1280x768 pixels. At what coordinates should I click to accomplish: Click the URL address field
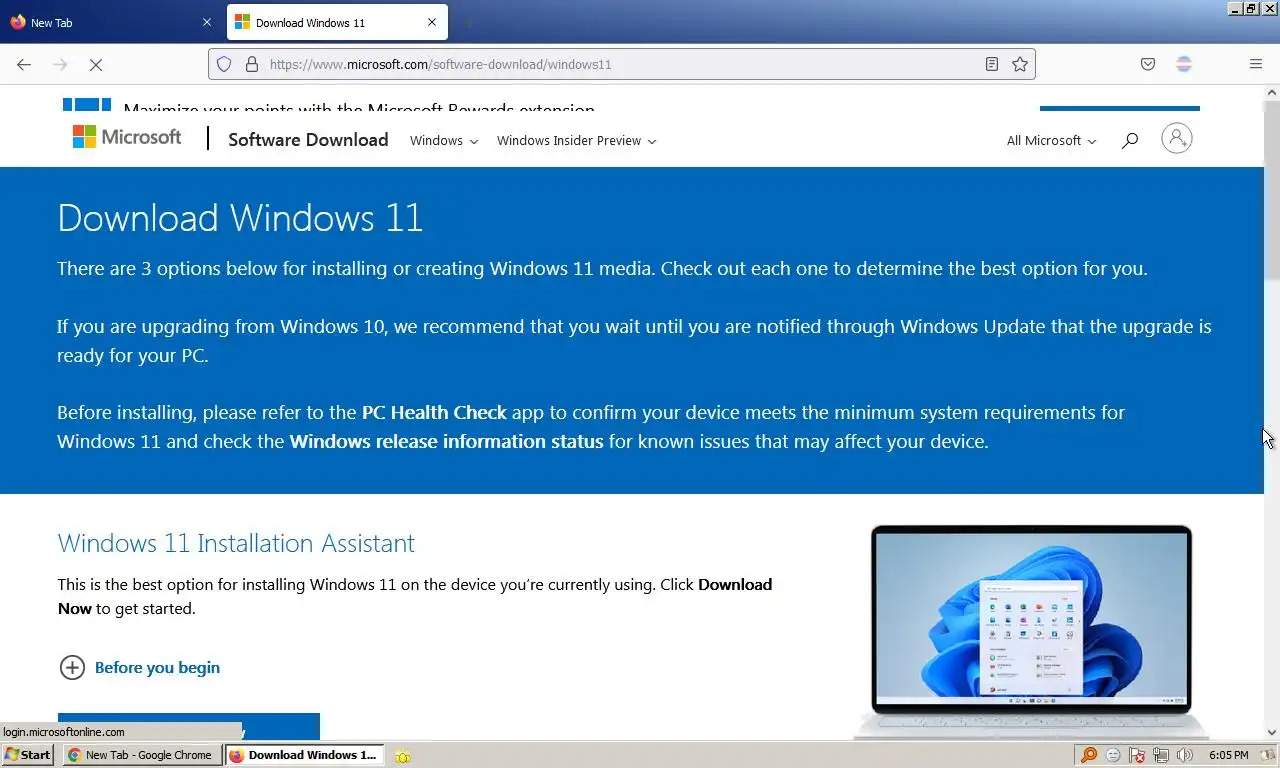pyautogui.click(x=620, y=64)
